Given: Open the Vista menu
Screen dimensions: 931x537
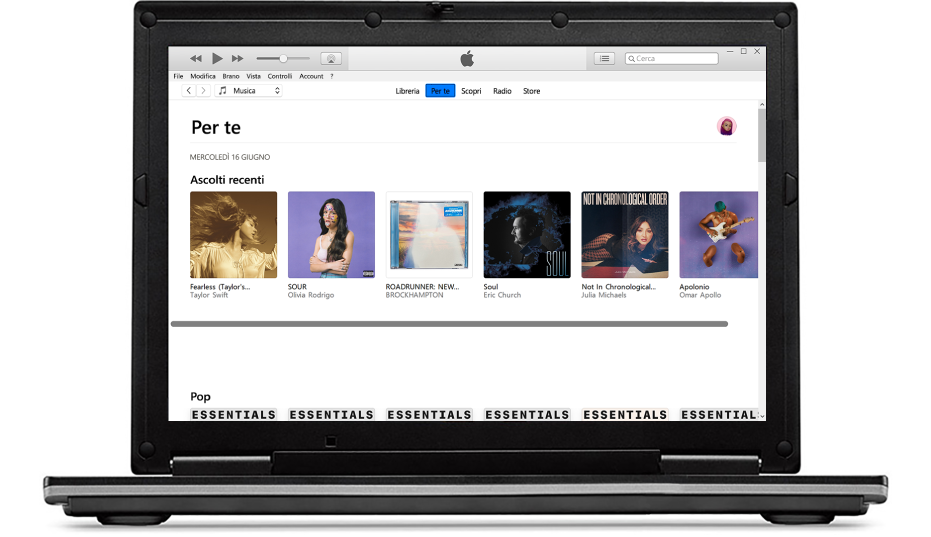Looking at the screenshot, I should pos(254,76).
